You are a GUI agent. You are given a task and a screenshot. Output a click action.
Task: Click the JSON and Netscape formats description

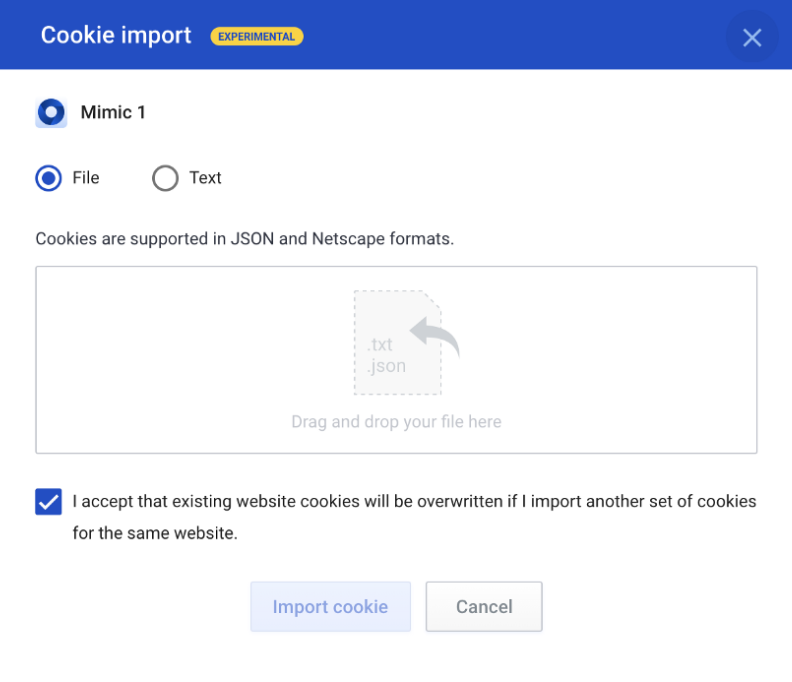coord(245,238)
